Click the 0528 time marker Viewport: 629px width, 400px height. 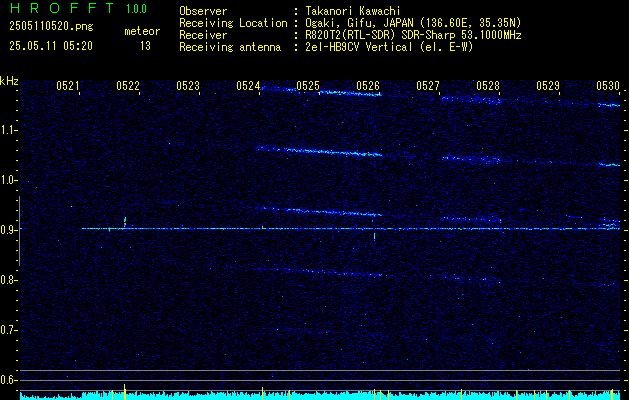pyautogui.click(x=488, y=85)
